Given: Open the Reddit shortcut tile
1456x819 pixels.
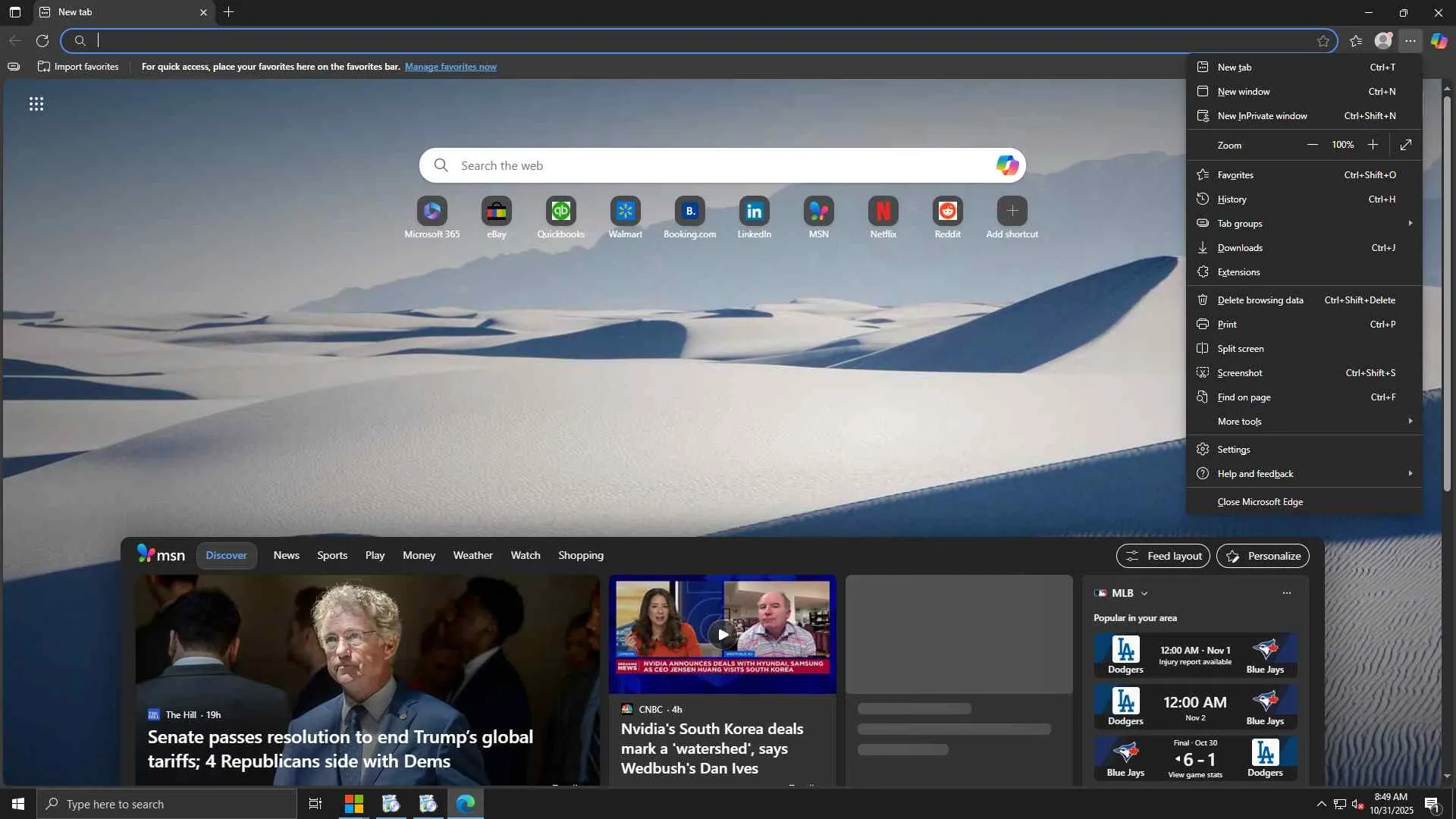Looking at the screenshot, I should point(947,212).
